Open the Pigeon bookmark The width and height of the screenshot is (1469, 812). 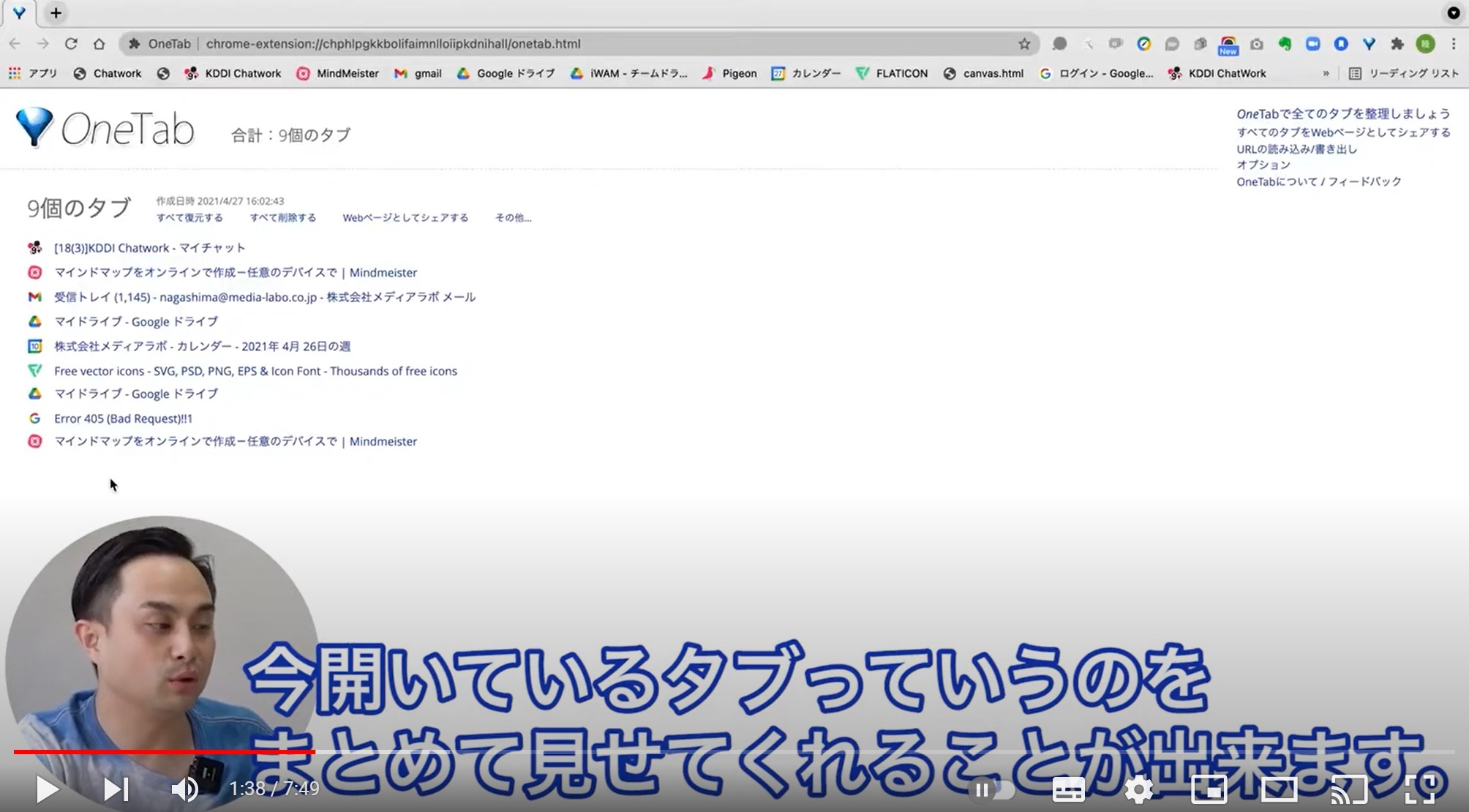coord(729,73)
